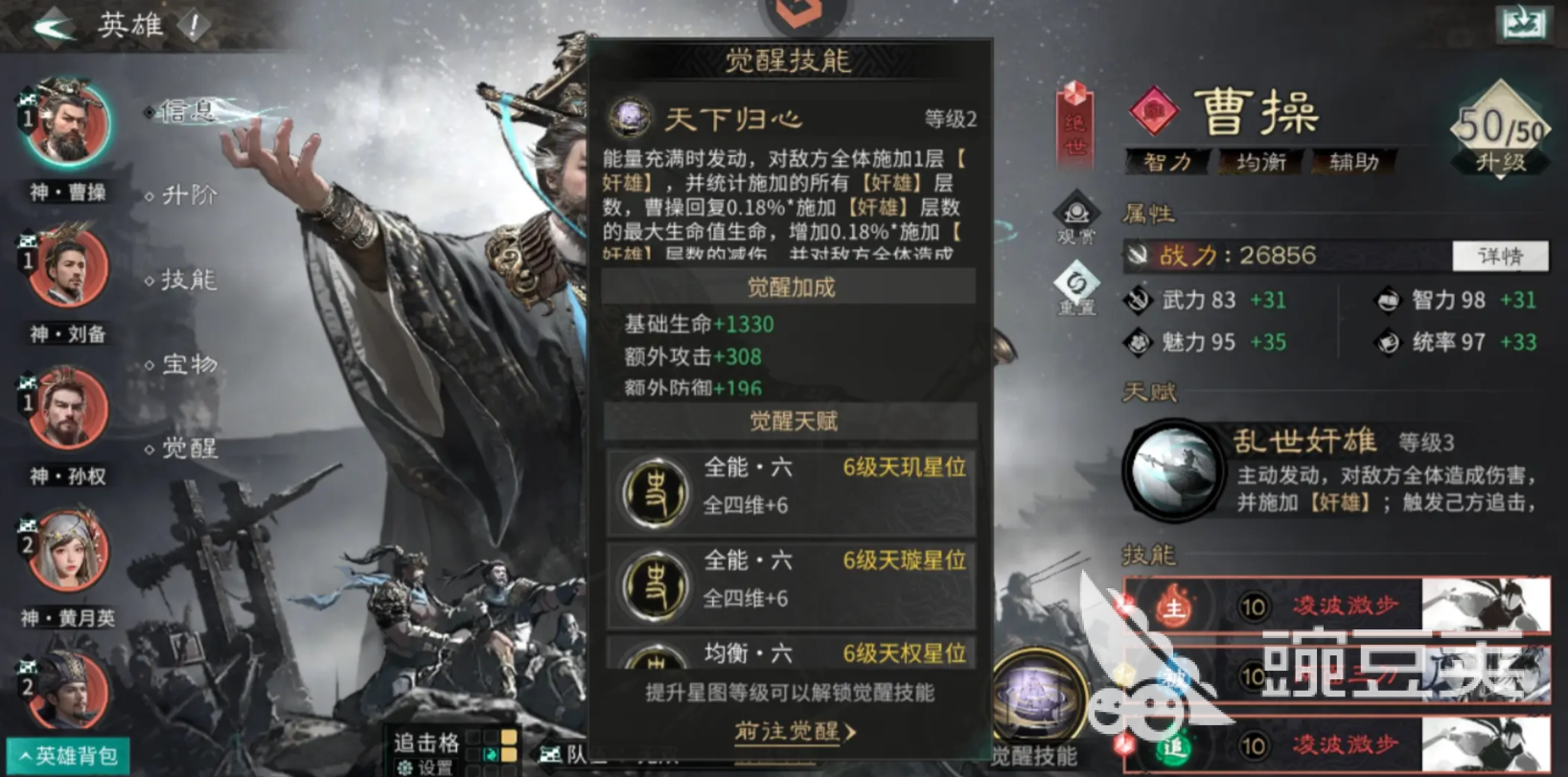Select the 神·曹操 hero portrait

point(67,125)
